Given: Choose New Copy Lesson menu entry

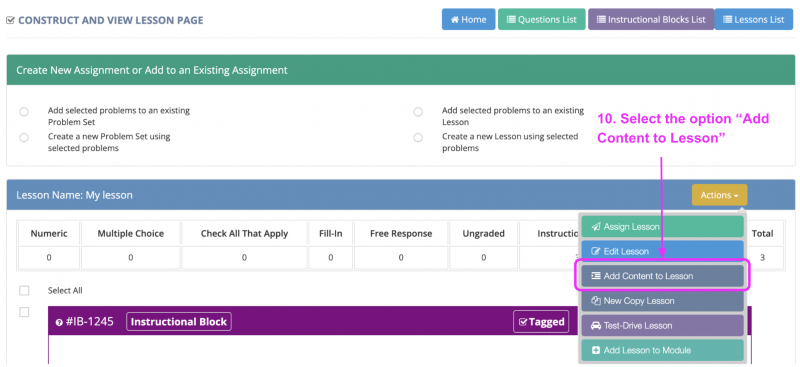Looking at the screenshot, I should [x=662, y=301].
